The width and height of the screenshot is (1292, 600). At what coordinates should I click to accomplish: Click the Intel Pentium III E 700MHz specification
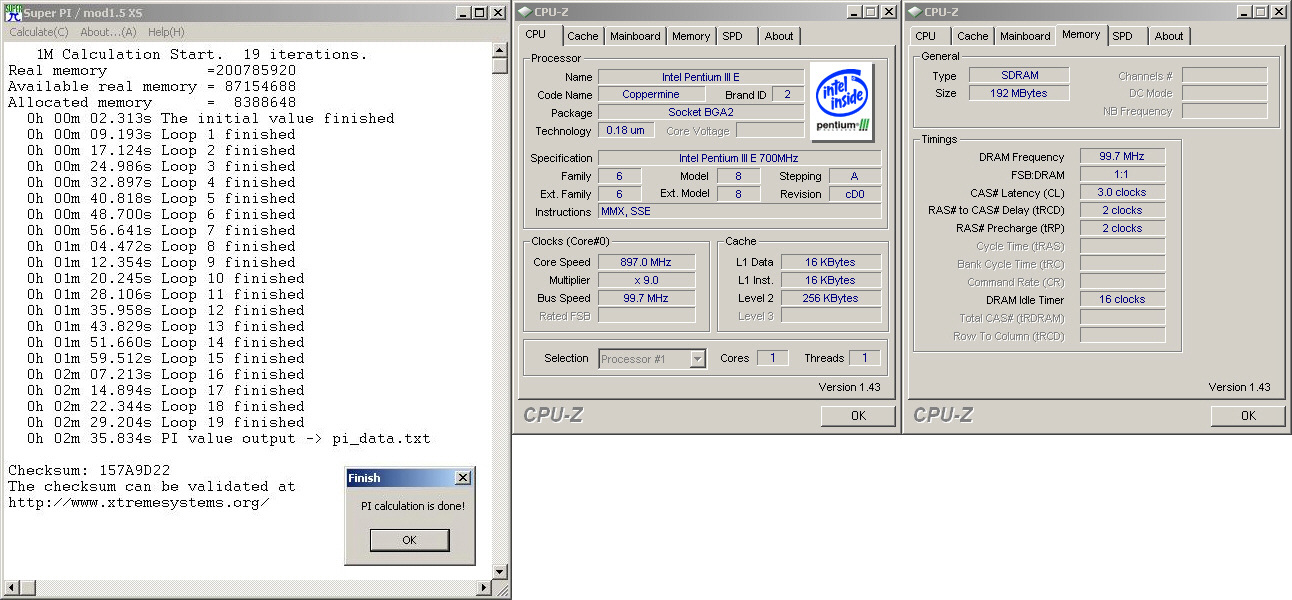coord(739,158)
